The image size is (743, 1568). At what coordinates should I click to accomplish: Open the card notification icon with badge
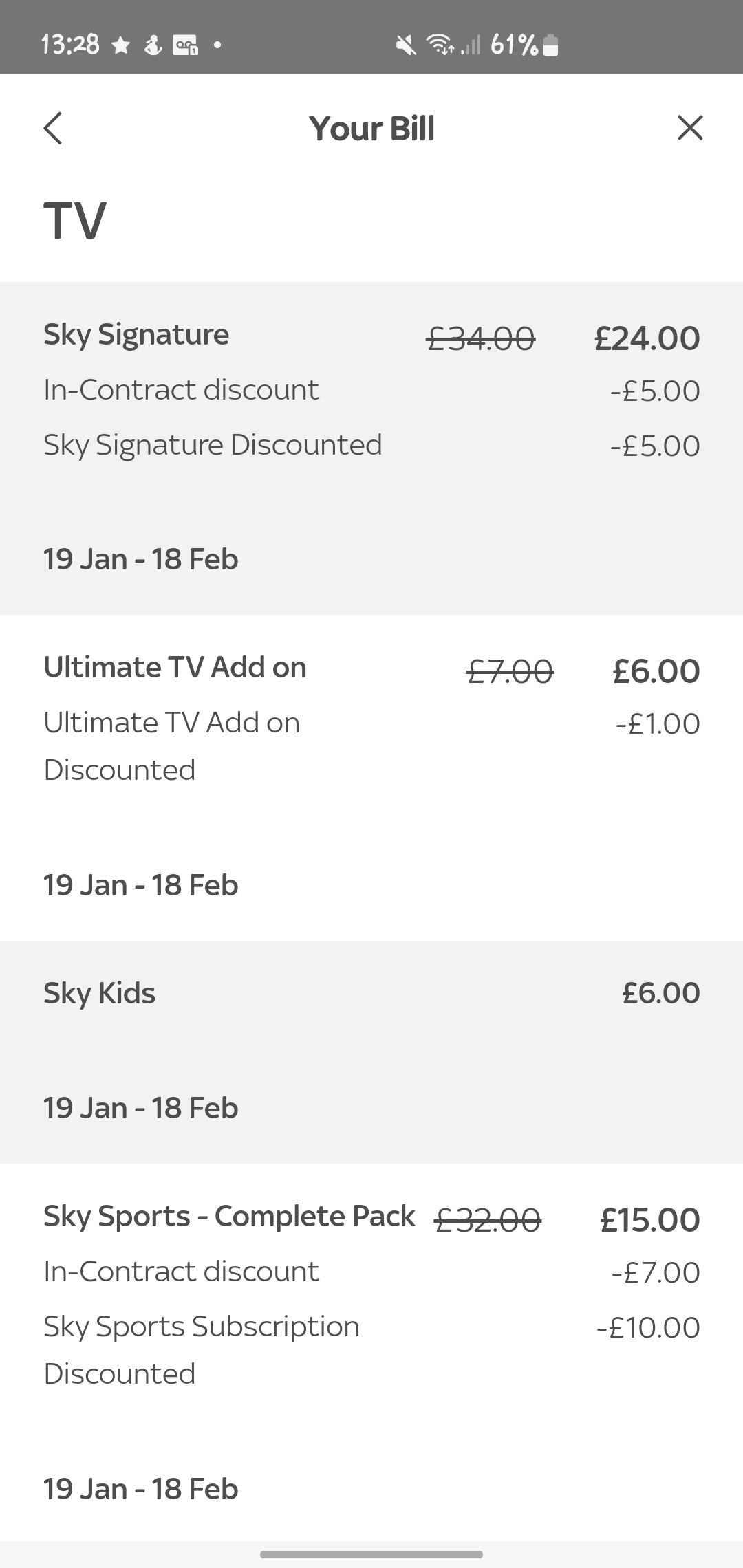click(x=186, y=45)
